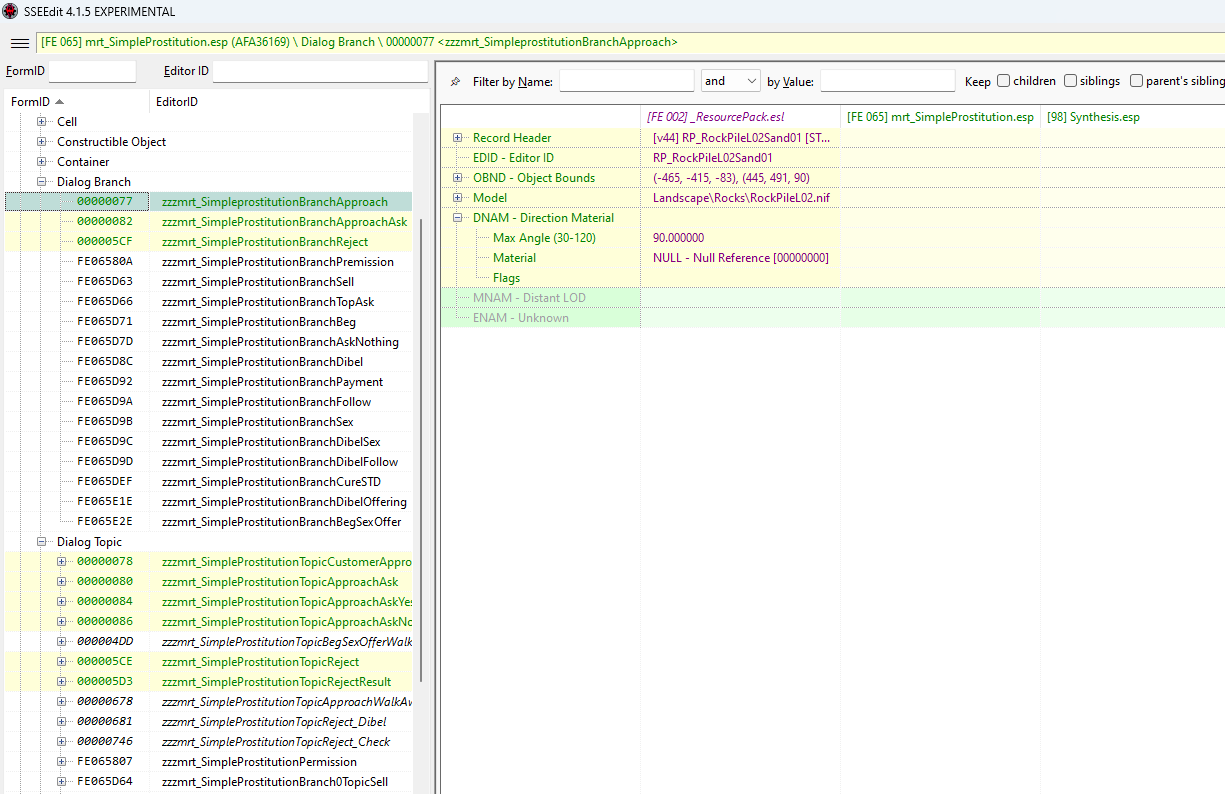Click the tree view vertical scrollbar
This screenshot has height=794, width=1225.
421,450
